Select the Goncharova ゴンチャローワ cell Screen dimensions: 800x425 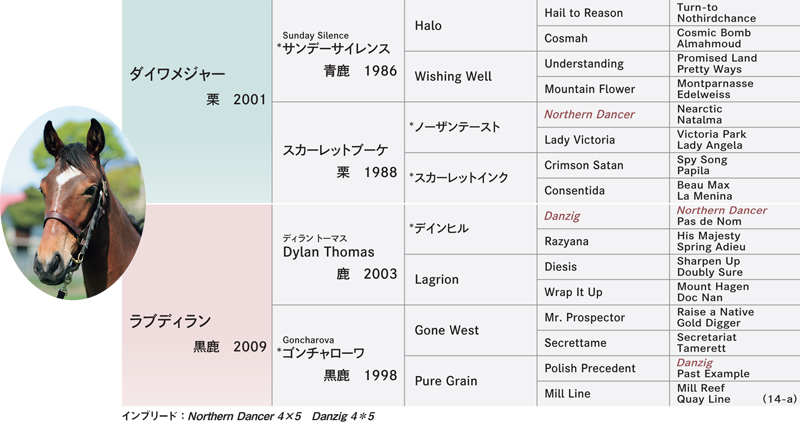(339, 356)
